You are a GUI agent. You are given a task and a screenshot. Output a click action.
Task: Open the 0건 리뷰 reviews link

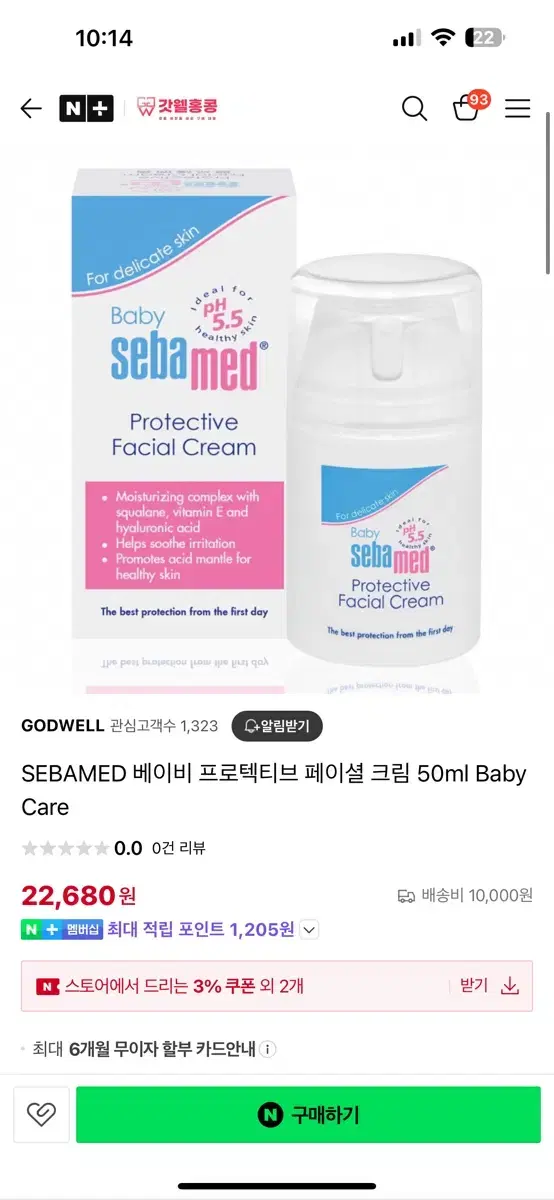click(x=178, y=848)
